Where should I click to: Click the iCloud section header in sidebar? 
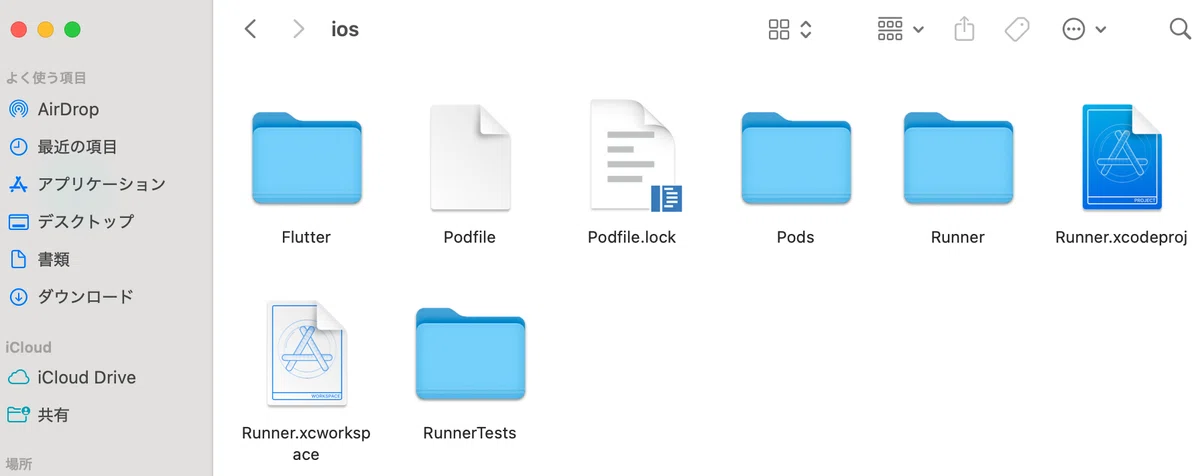28,347
